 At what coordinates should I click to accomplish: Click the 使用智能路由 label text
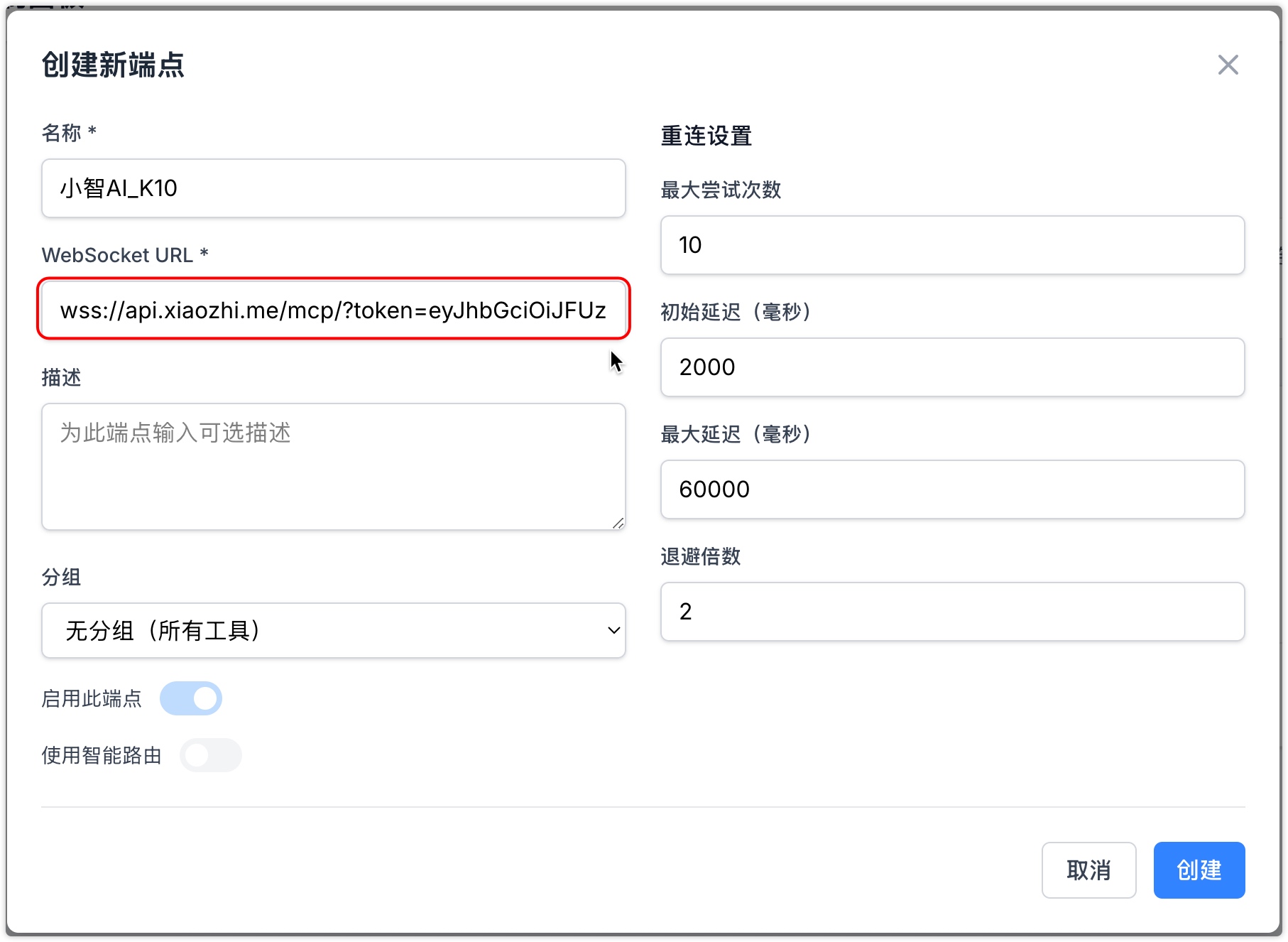[x=102, y=755]
